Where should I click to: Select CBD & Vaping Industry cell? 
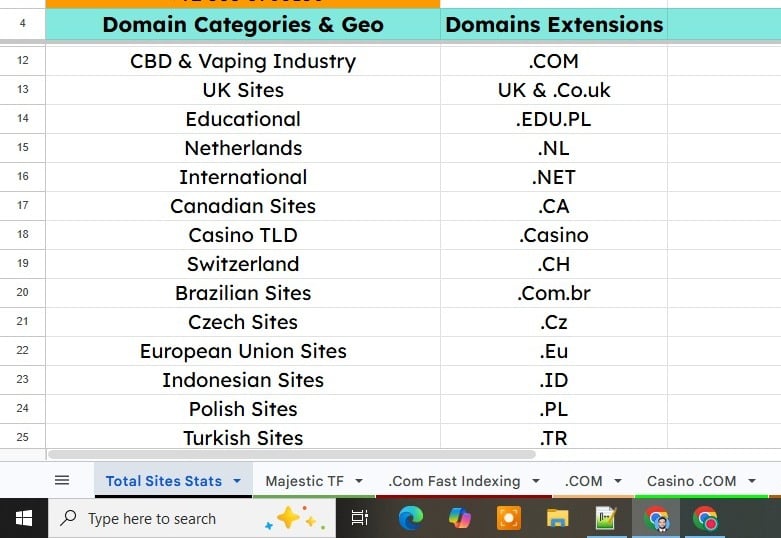pyautogui.click(x=243, y=61)
